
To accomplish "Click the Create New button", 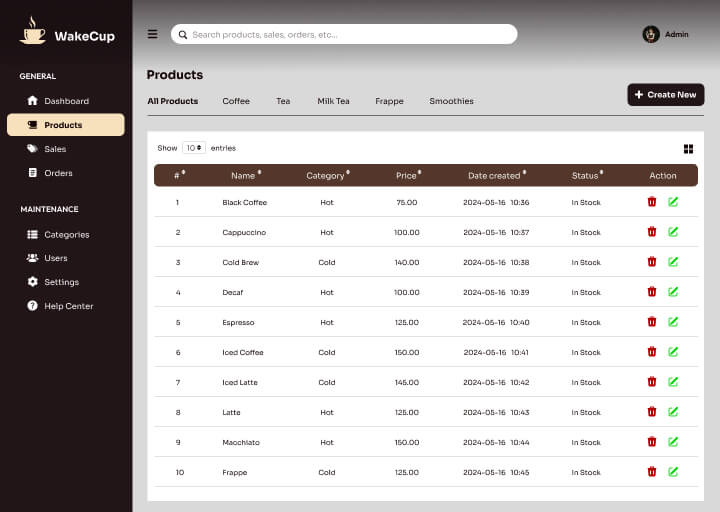I will click(665, 95).
